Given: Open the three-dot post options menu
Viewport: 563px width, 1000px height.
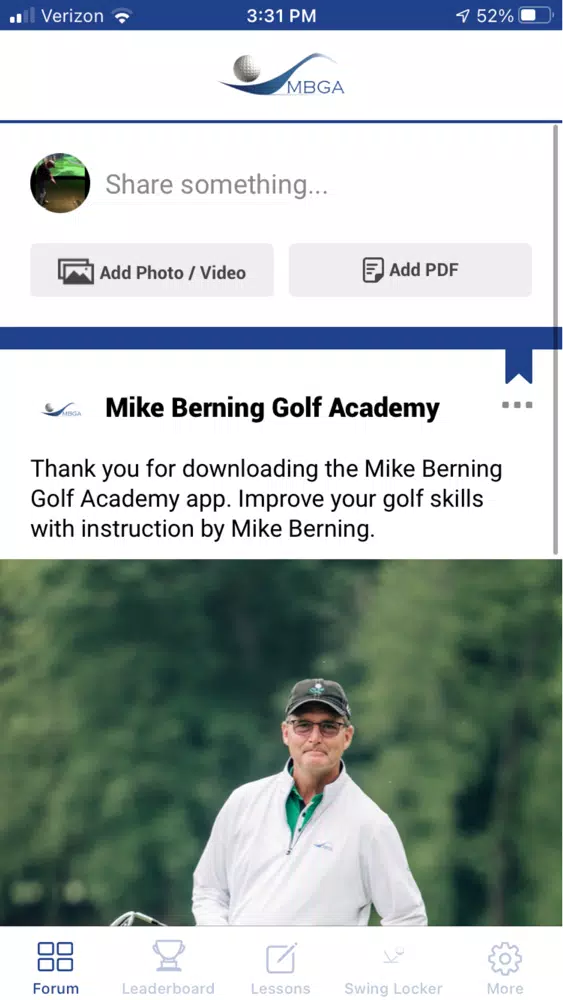Looking at the screenshot, I should pyautogui.click(x=517, y=405).
